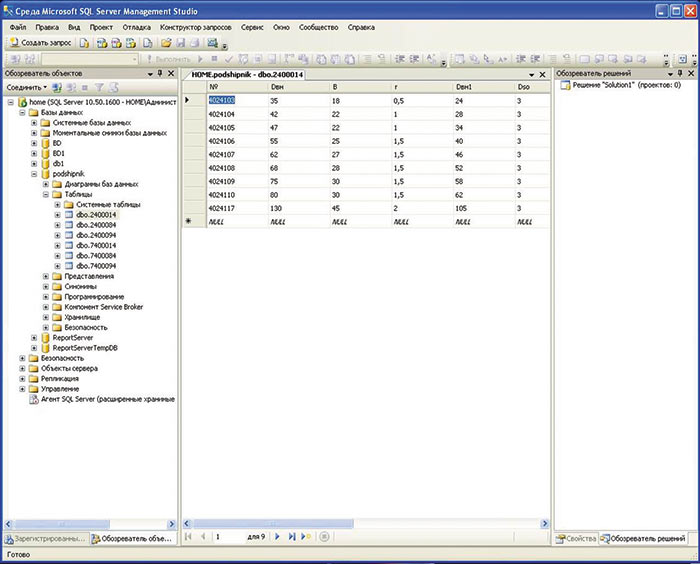Open Object Explorer window position dropdown arrow
The width and height of the screenshot is (700, 564).
click(x=150, y=74)
